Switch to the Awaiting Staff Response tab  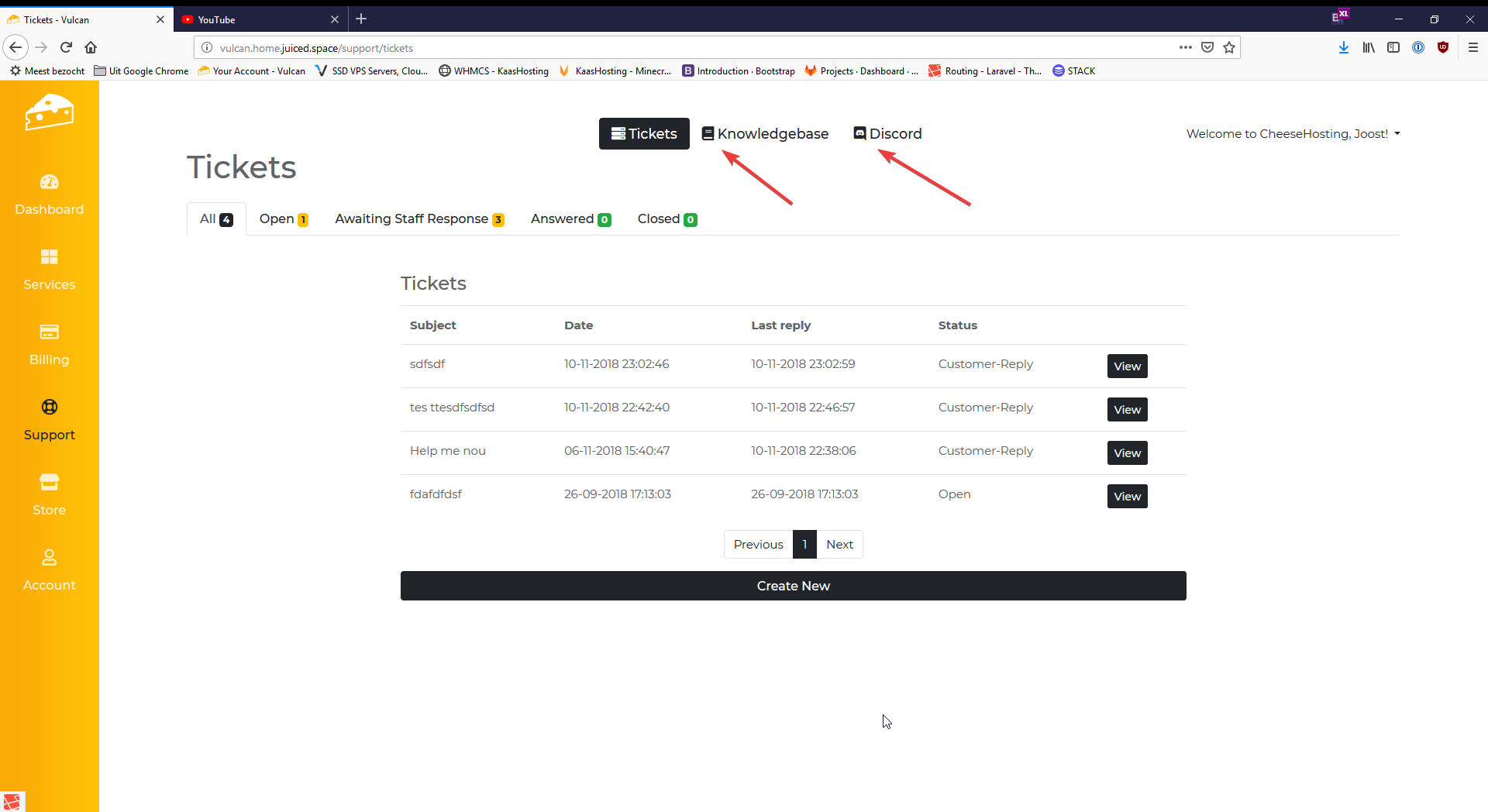pos(419,219)
